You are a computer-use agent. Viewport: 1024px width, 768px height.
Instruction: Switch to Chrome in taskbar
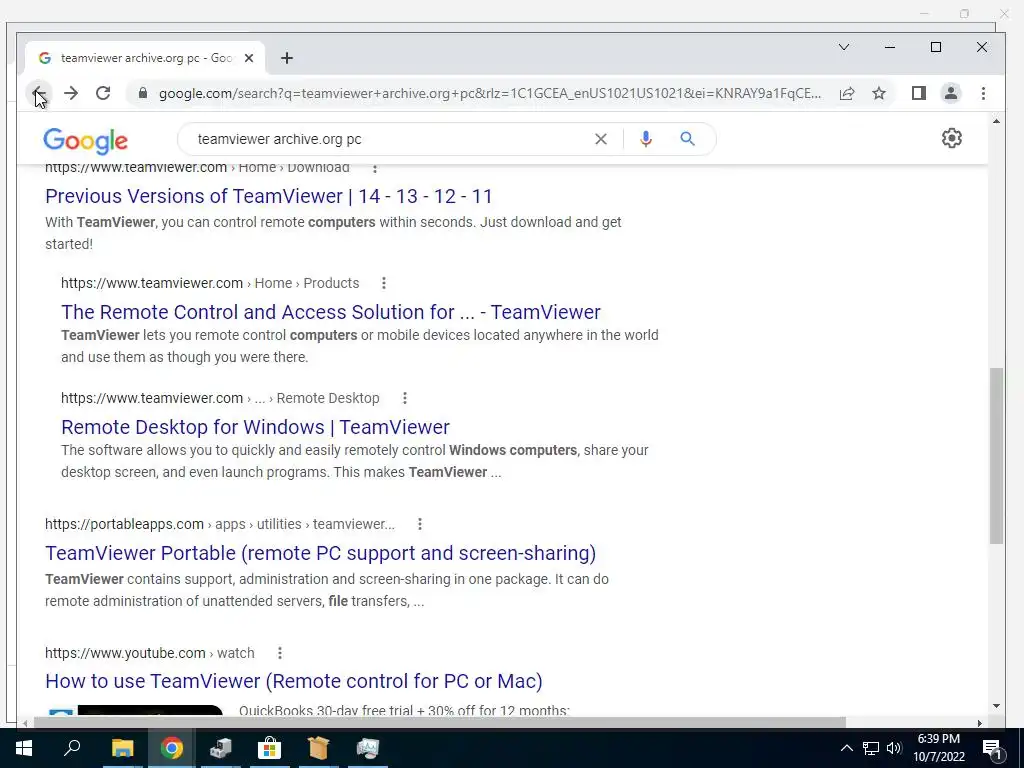click(171, 748)
